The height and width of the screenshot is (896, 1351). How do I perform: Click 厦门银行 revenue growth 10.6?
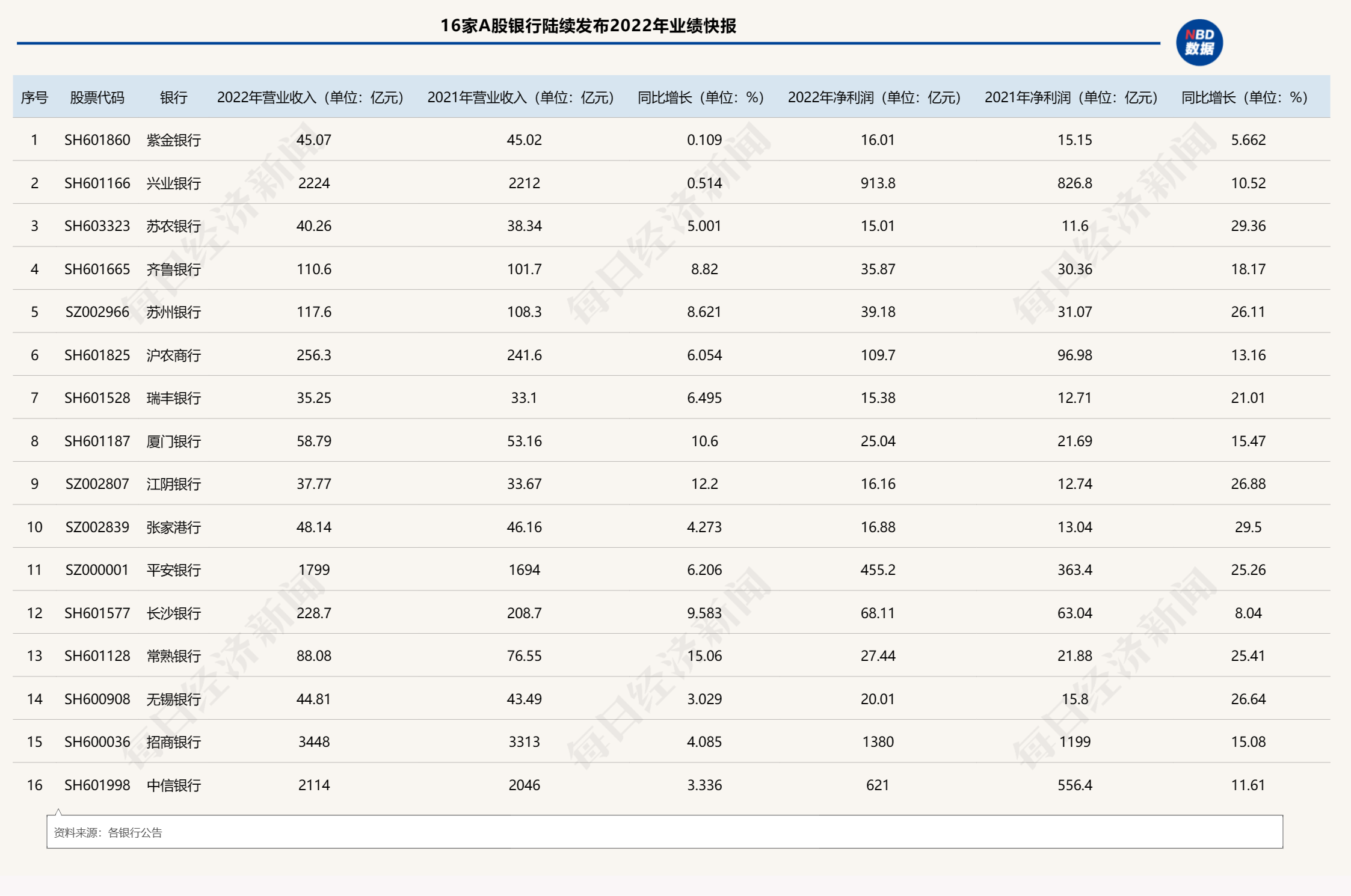pos(704,441)
